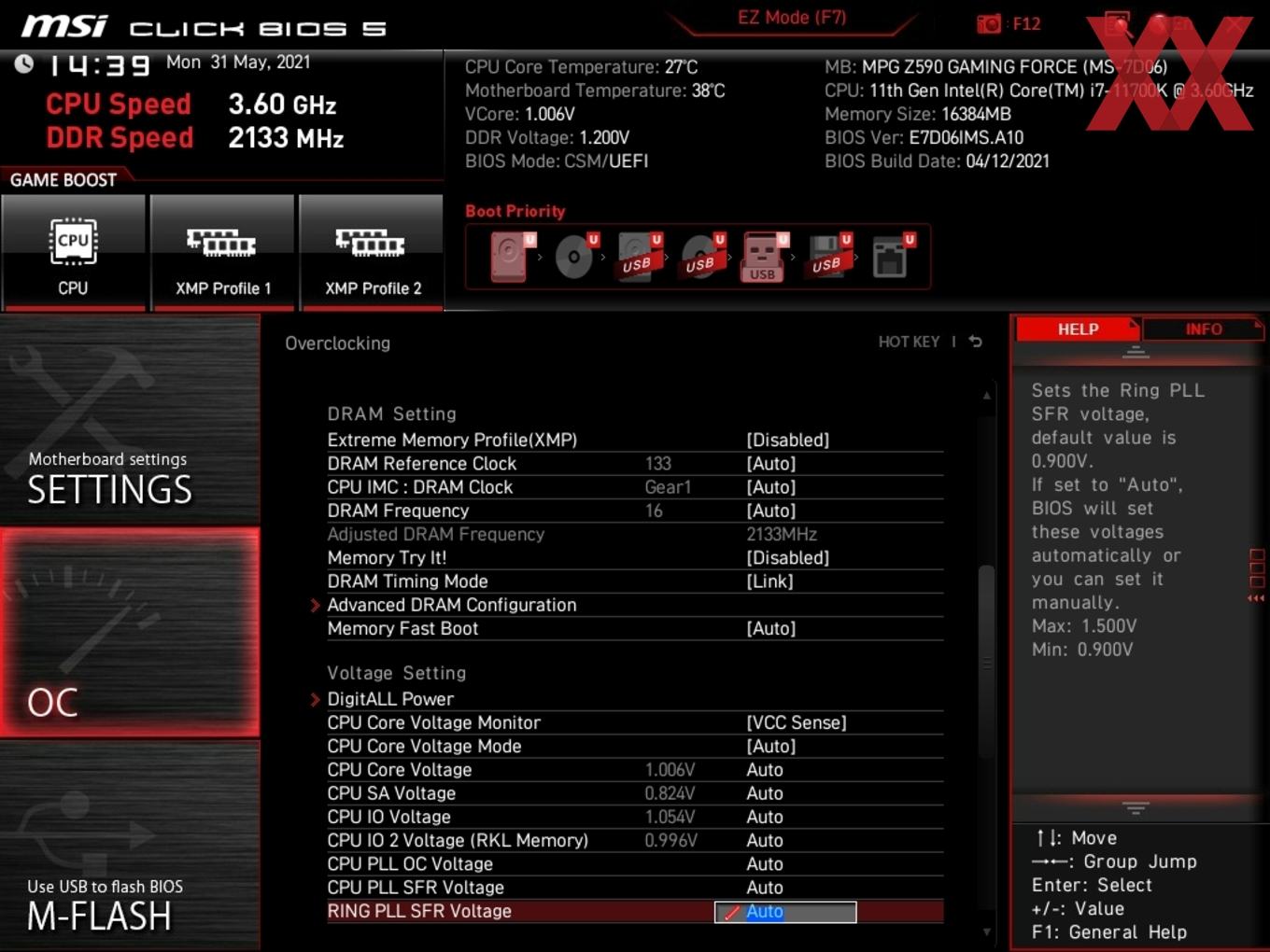
Task: Select the CPU Core Voltage Auto field
Action: tap(764, 770)
